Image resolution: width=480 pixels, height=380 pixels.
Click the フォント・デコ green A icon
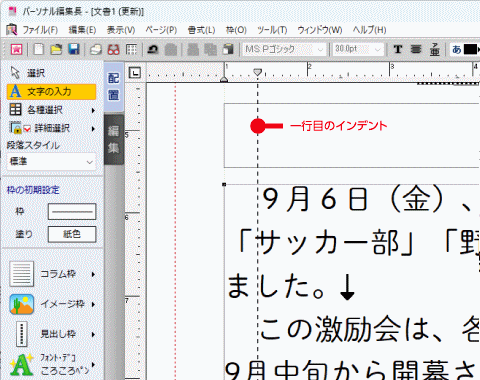point(21,364)
